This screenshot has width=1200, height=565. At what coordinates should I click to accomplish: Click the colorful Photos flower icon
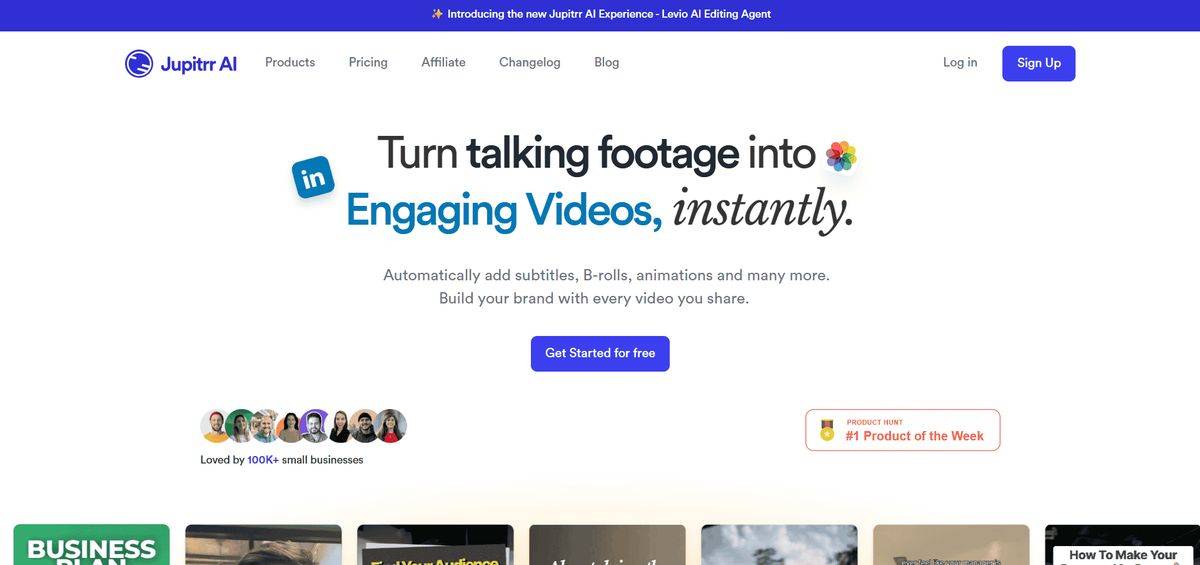point(841,156)
